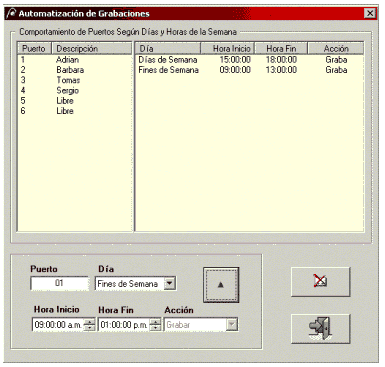This screenshot has width=385, height=367.
Task: Select port row Adrian
Action: pyautogui.click(x=75, y=60)
